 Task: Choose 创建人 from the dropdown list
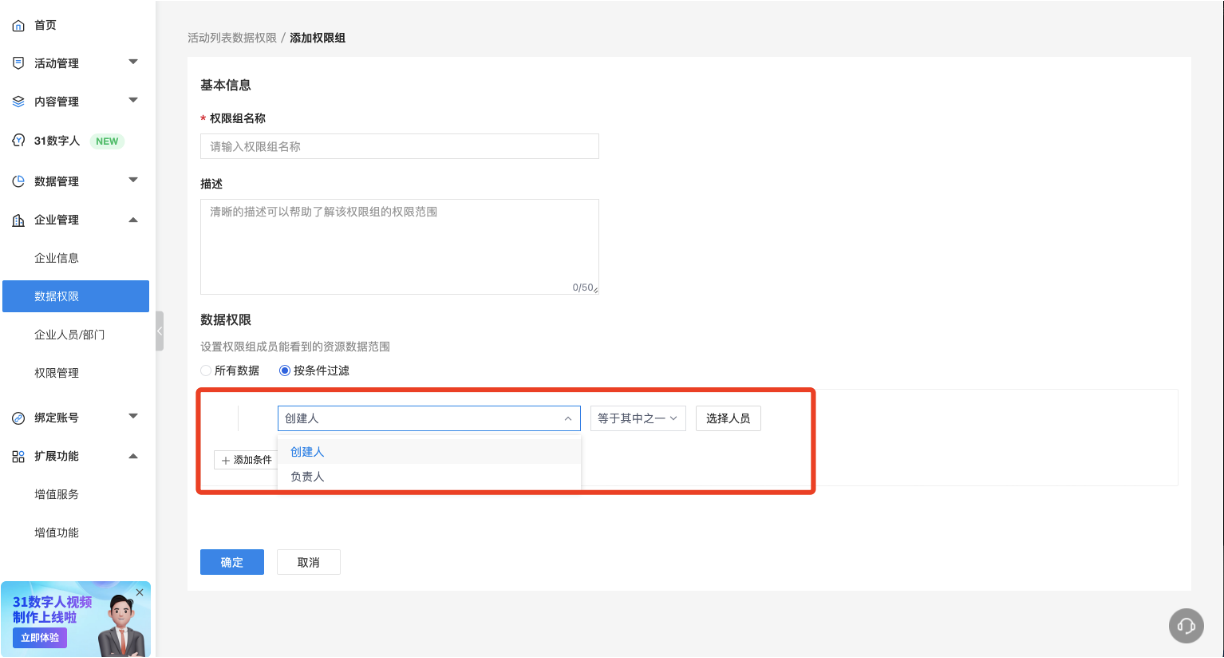(429, 452)
